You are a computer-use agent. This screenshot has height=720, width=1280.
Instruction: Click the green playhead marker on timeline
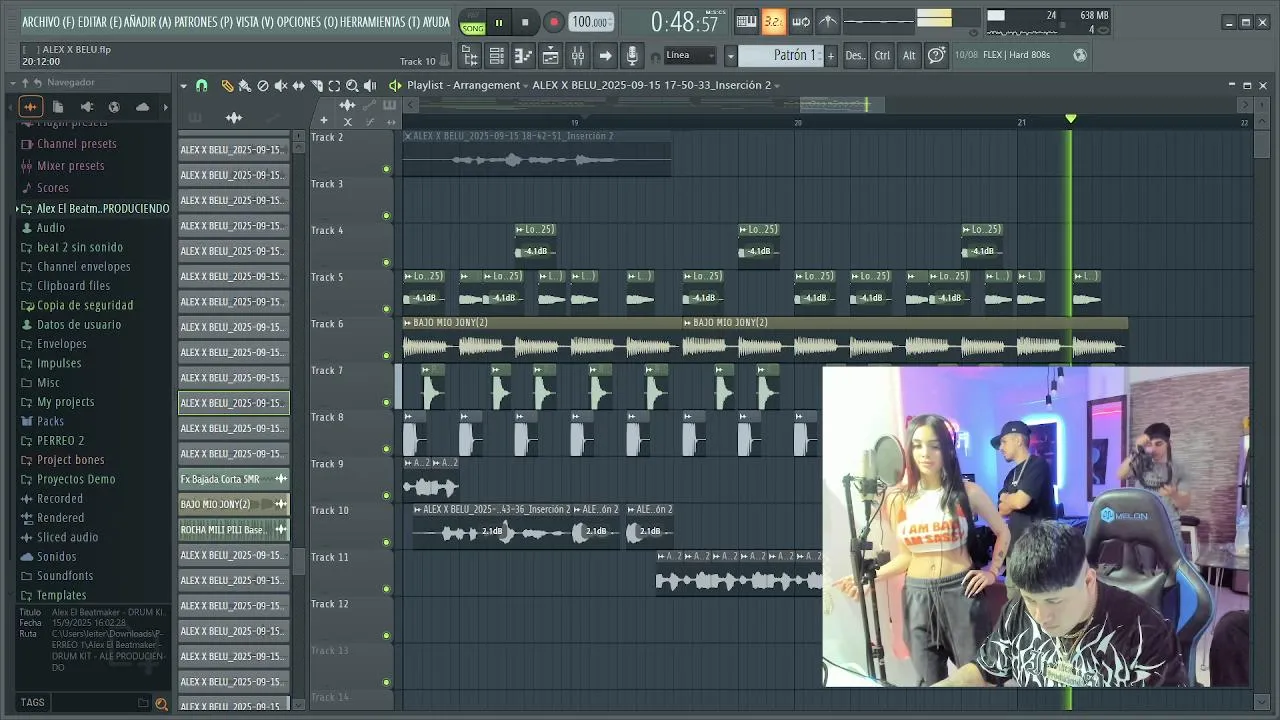(x=1071, y=119)
